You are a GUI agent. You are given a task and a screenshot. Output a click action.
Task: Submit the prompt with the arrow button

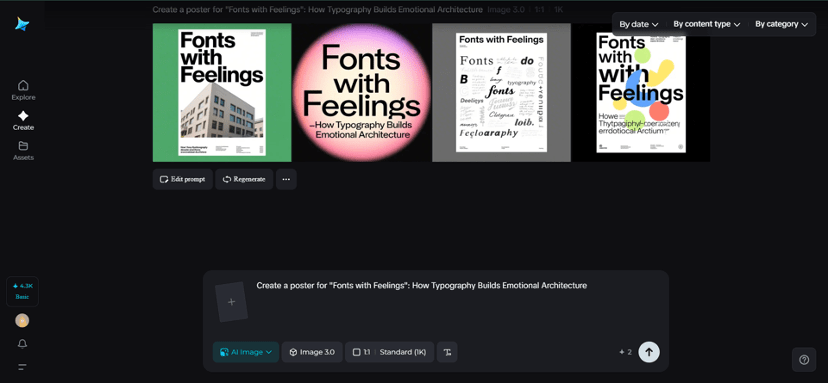click(649, 352)
